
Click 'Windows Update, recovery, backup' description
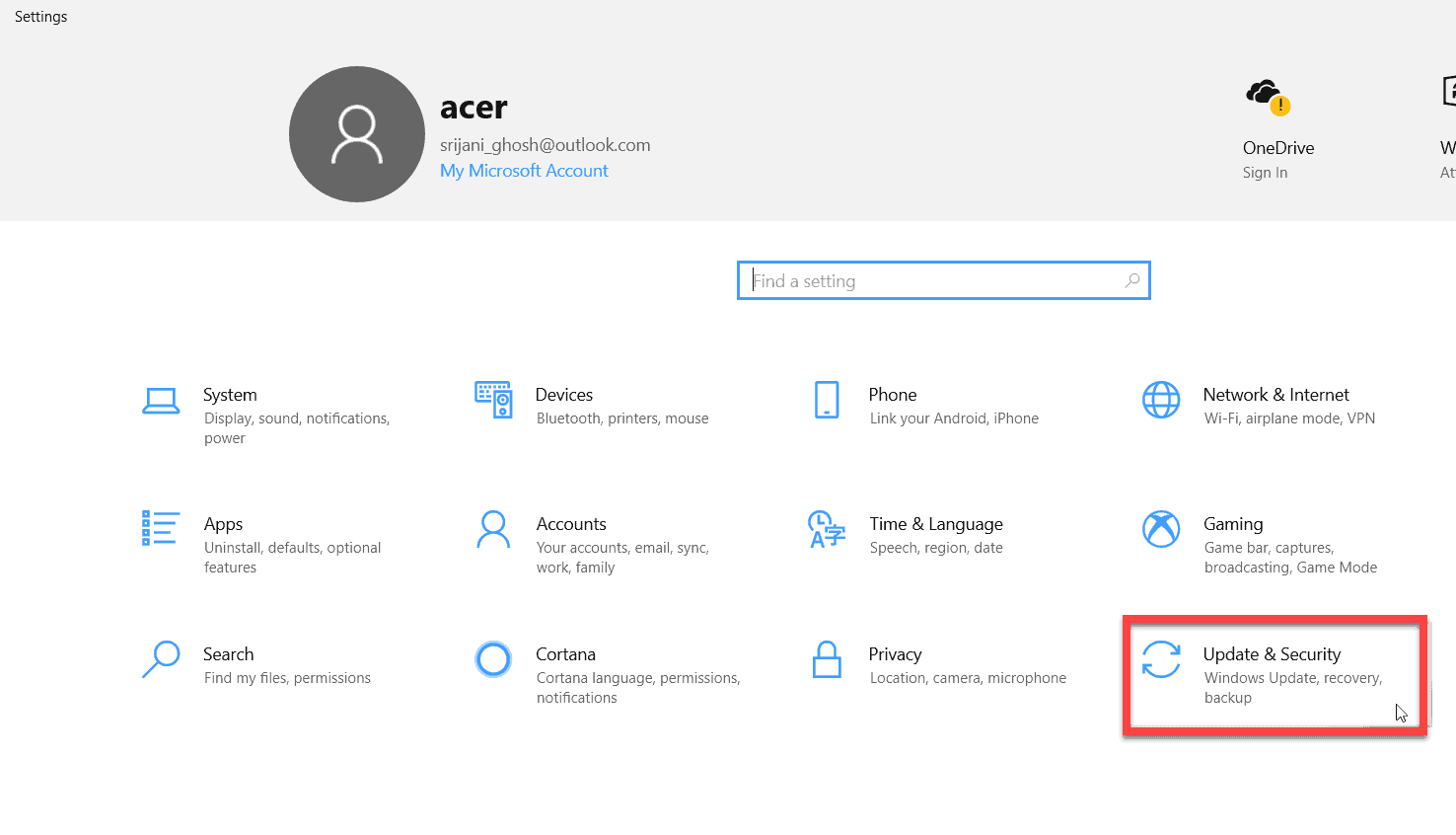[1293, 688]
